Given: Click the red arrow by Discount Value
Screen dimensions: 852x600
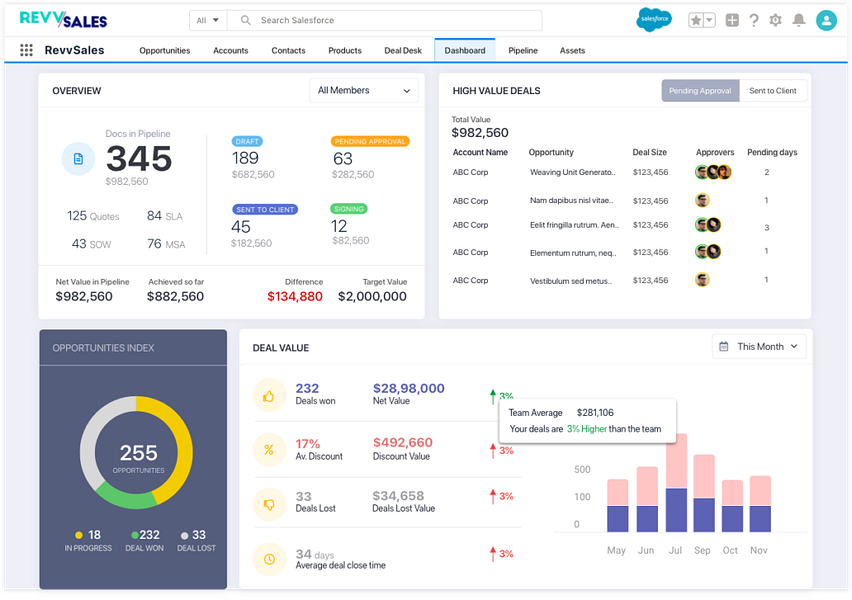Looking at the screenshot, I should [493, 451].
